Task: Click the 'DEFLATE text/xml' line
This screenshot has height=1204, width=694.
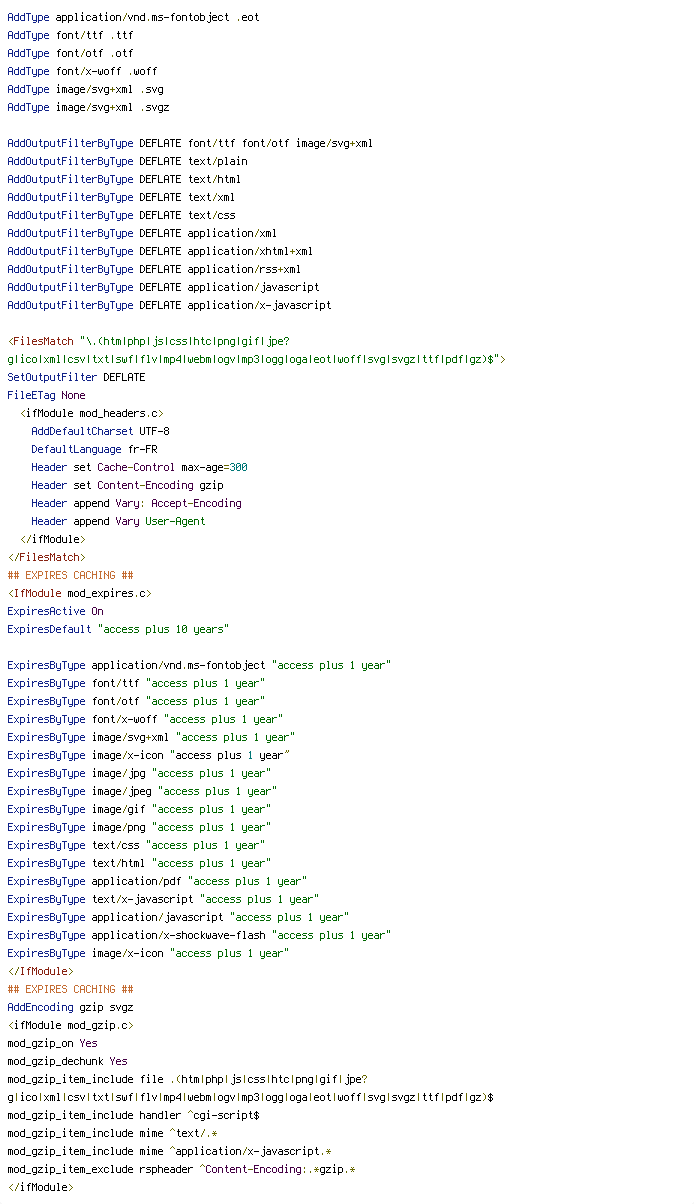Action: [x=121, y=197]
